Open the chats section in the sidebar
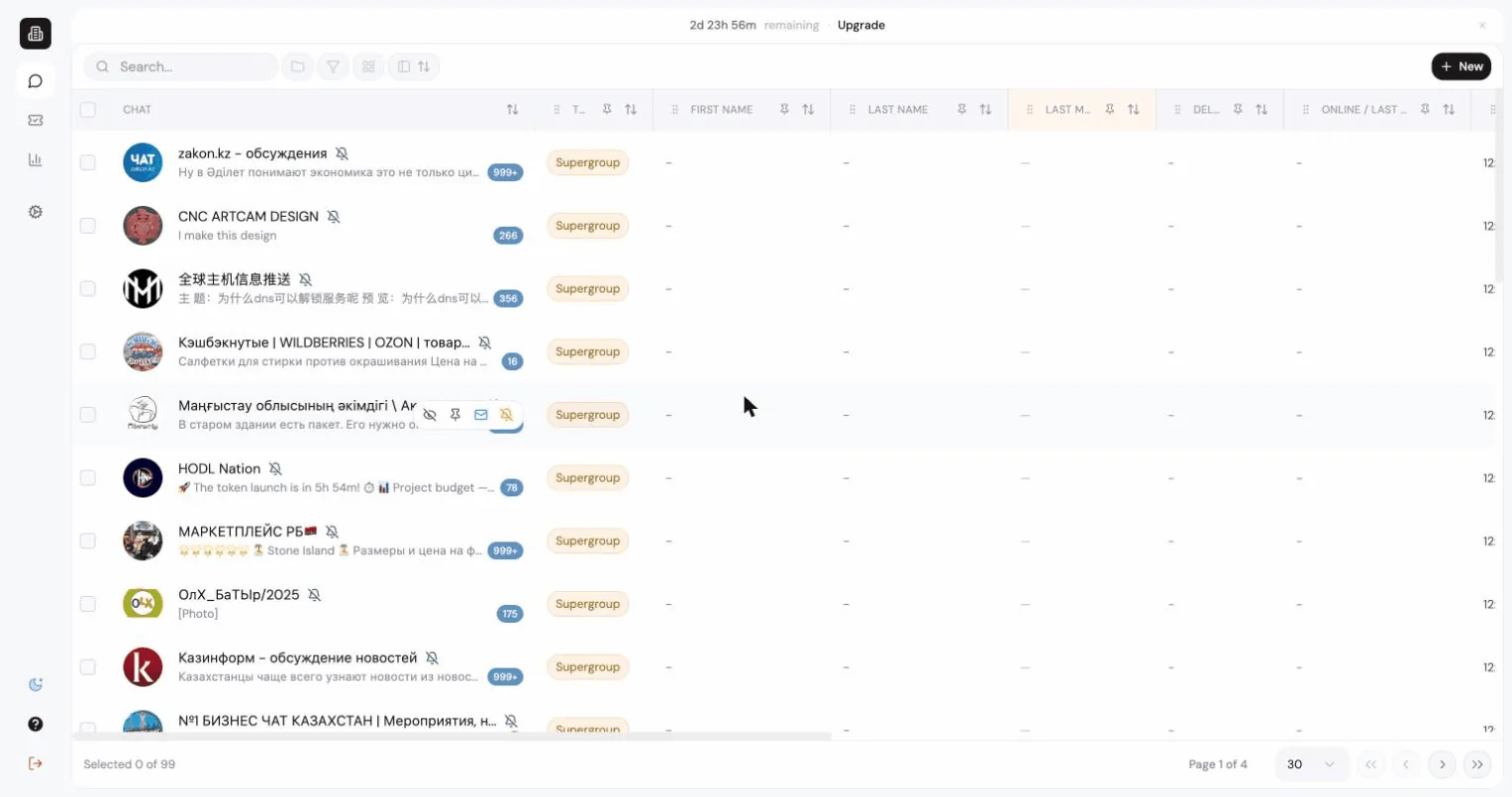The width and height of the screenshot is (1512, 797). pyautogui.click(x=36, y=81)
